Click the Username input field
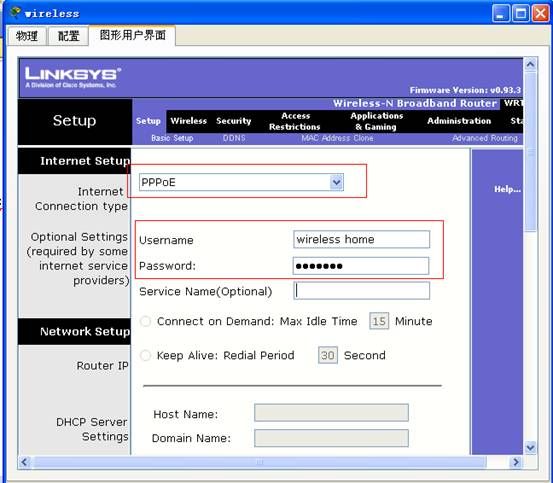The height and width of the screenshot is (483, 553). [x=361, y=239]
